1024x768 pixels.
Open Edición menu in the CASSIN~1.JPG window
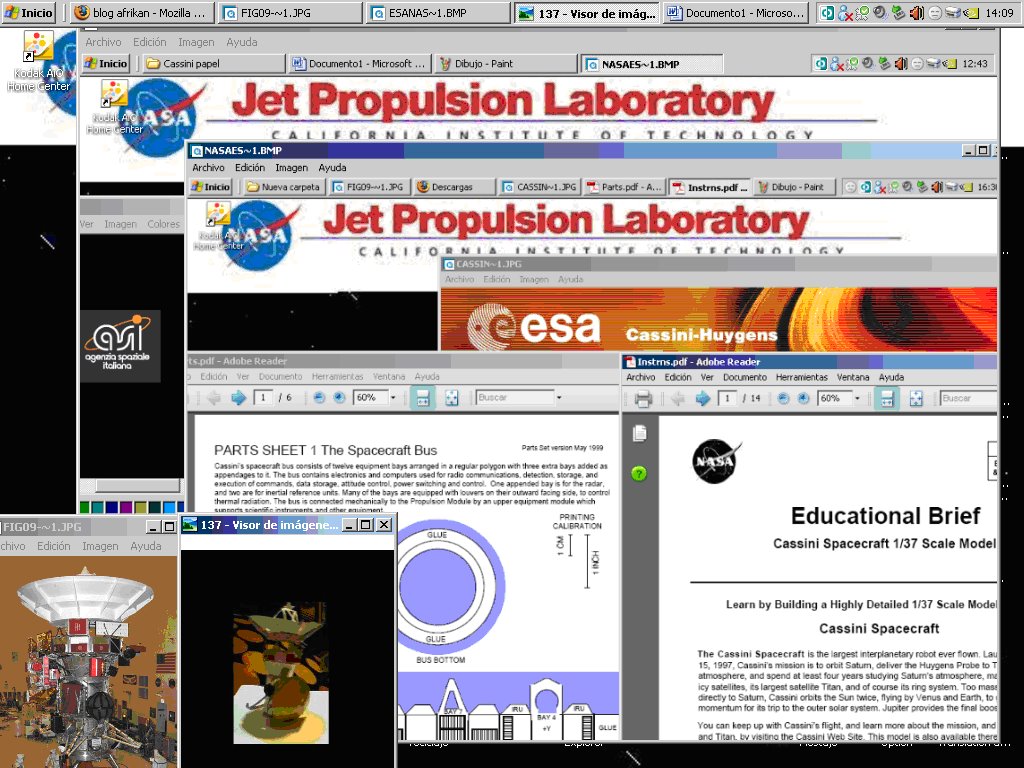point(496,280)
